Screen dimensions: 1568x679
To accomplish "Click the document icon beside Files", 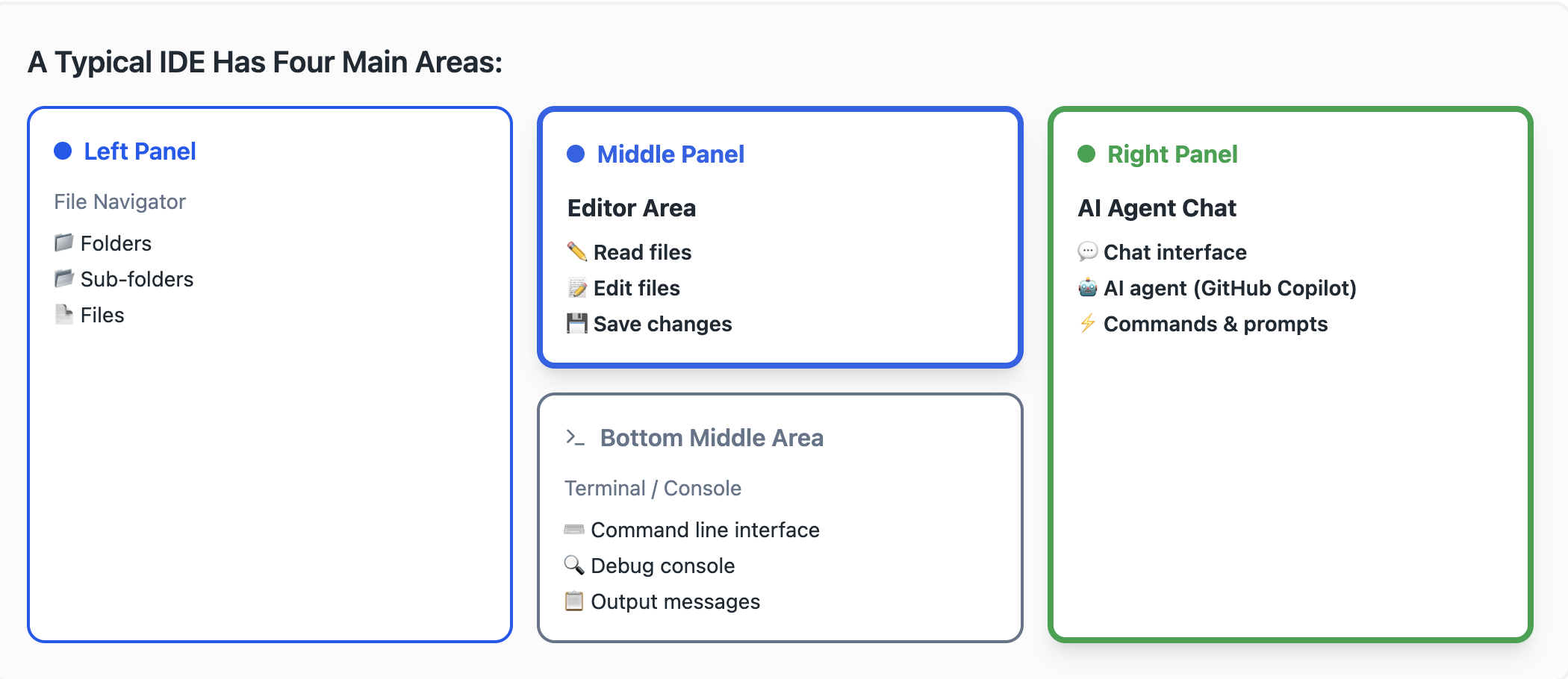I will 63,314.
